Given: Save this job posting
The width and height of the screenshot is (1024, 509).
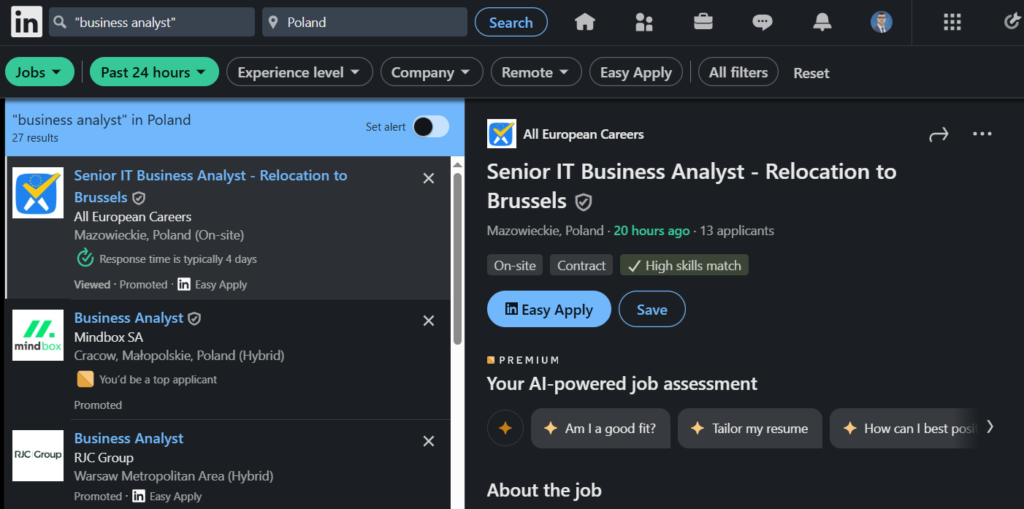Looking at the screenshot, I should pos(652,309).
